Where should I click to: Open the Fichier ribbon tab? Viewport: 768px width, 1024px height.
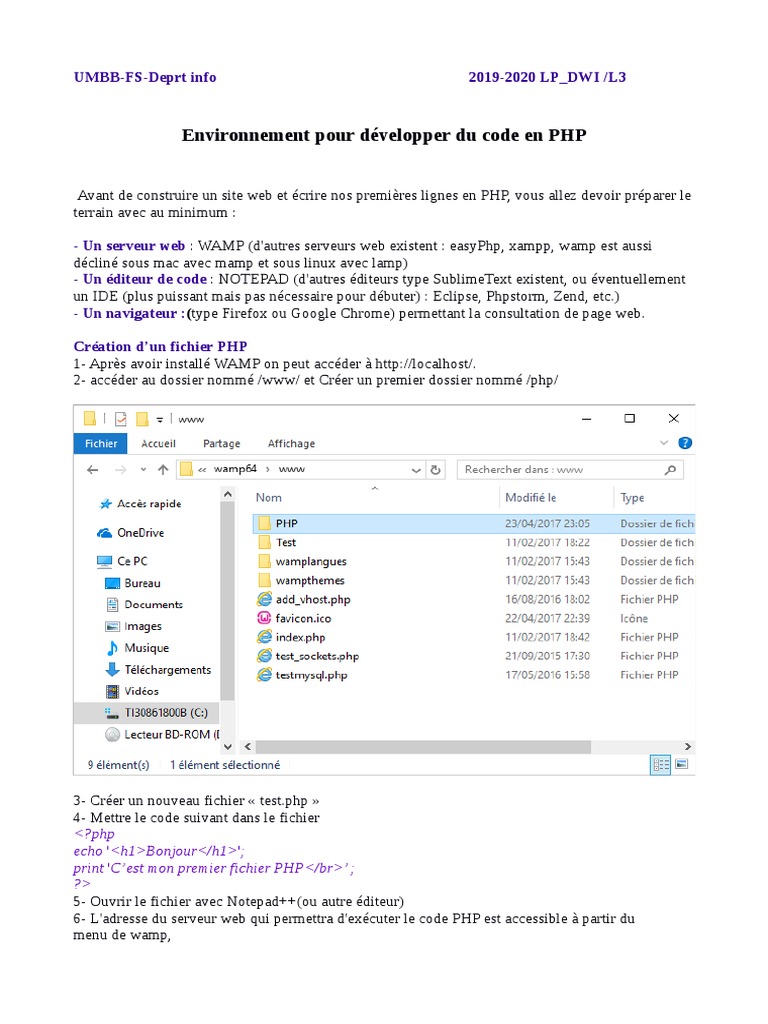[x=101, y=443]
